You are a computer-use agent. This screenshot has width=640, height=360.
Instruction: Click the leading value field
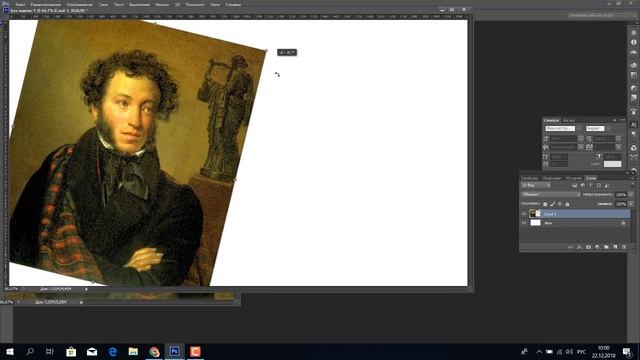(x=604, y=139)
